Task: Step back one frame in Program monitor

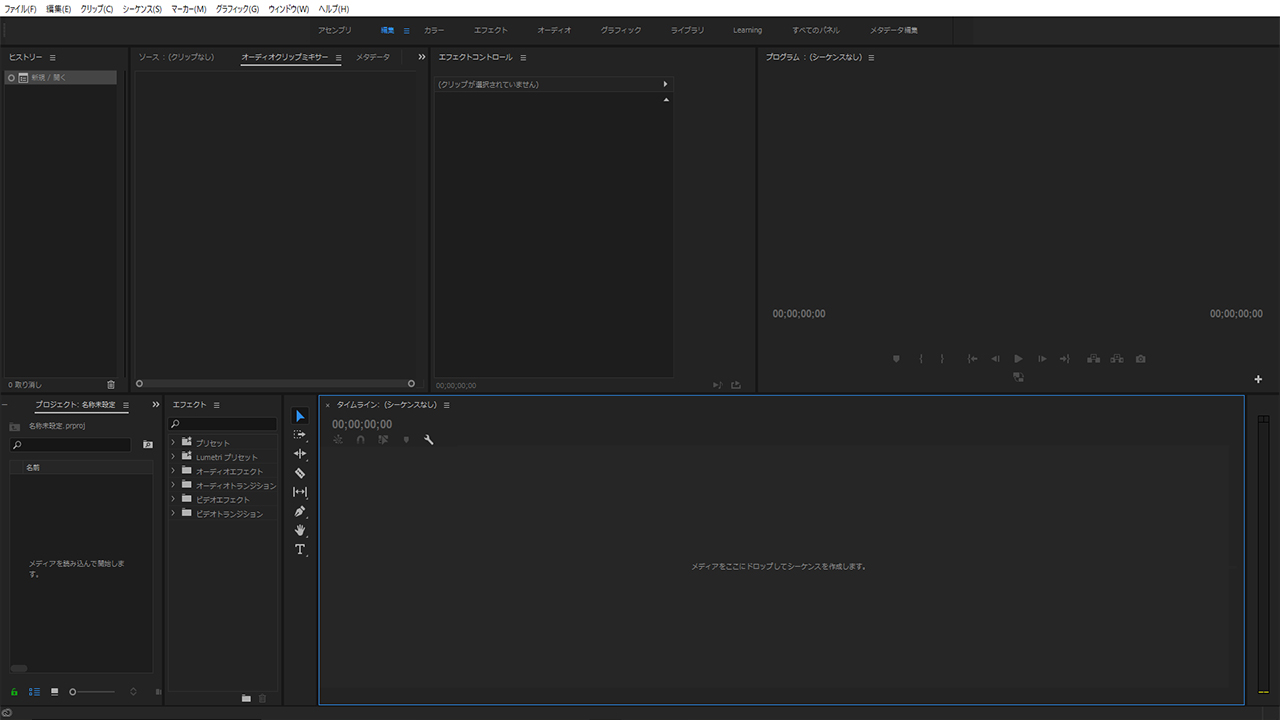Action: 995,359
